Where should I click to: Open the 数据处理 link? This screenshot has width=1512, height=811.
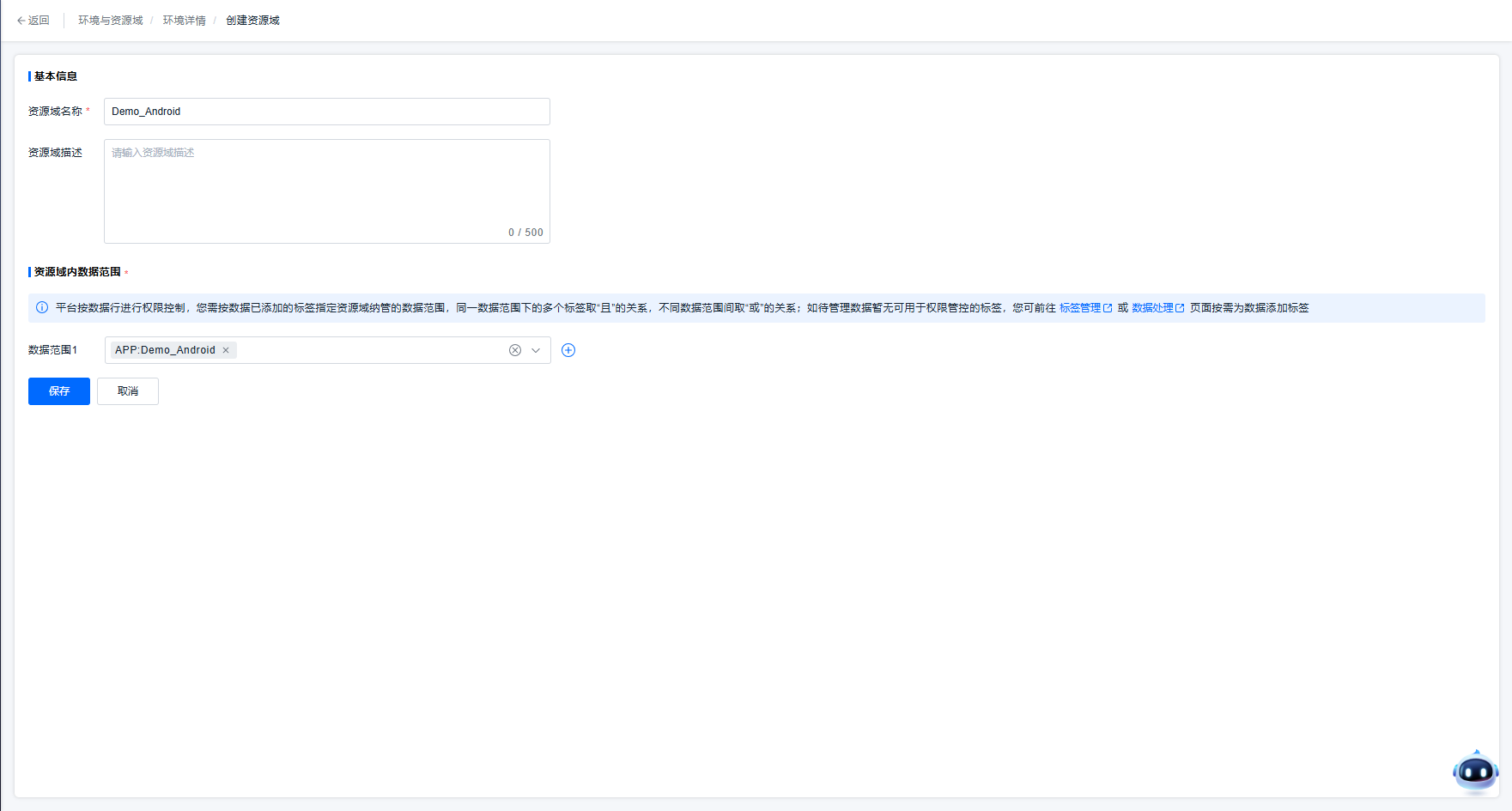[x=1152, y=308]
